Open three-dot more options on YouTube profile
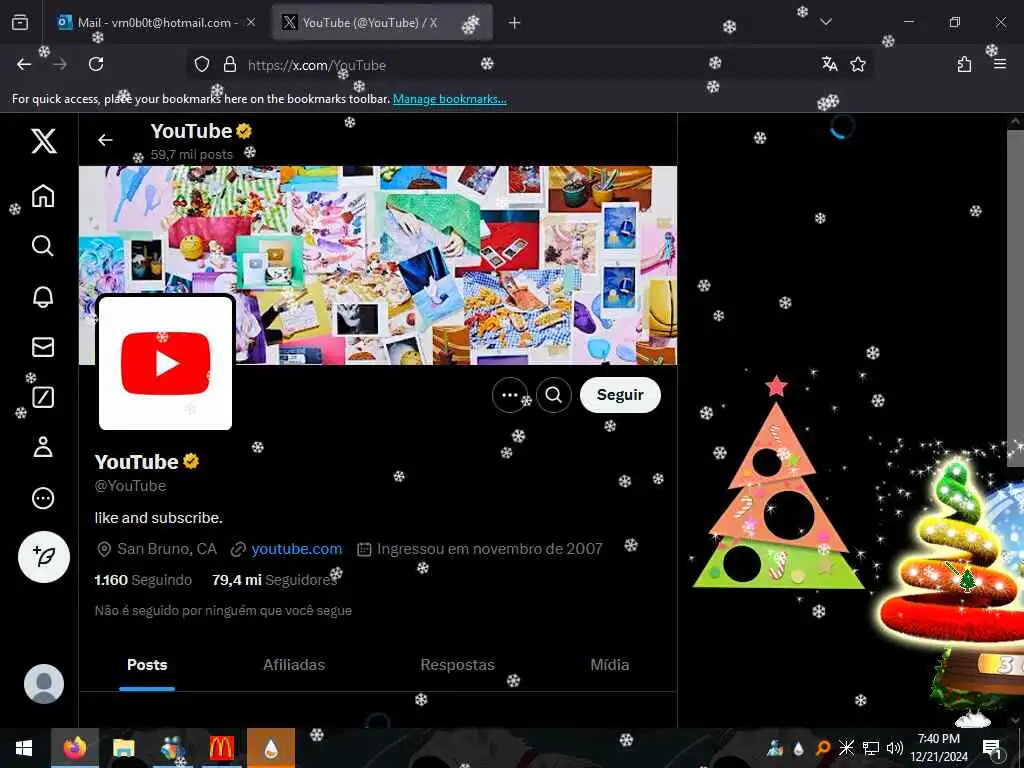Viewport: 1024px width, 768px height. point(510,395)
